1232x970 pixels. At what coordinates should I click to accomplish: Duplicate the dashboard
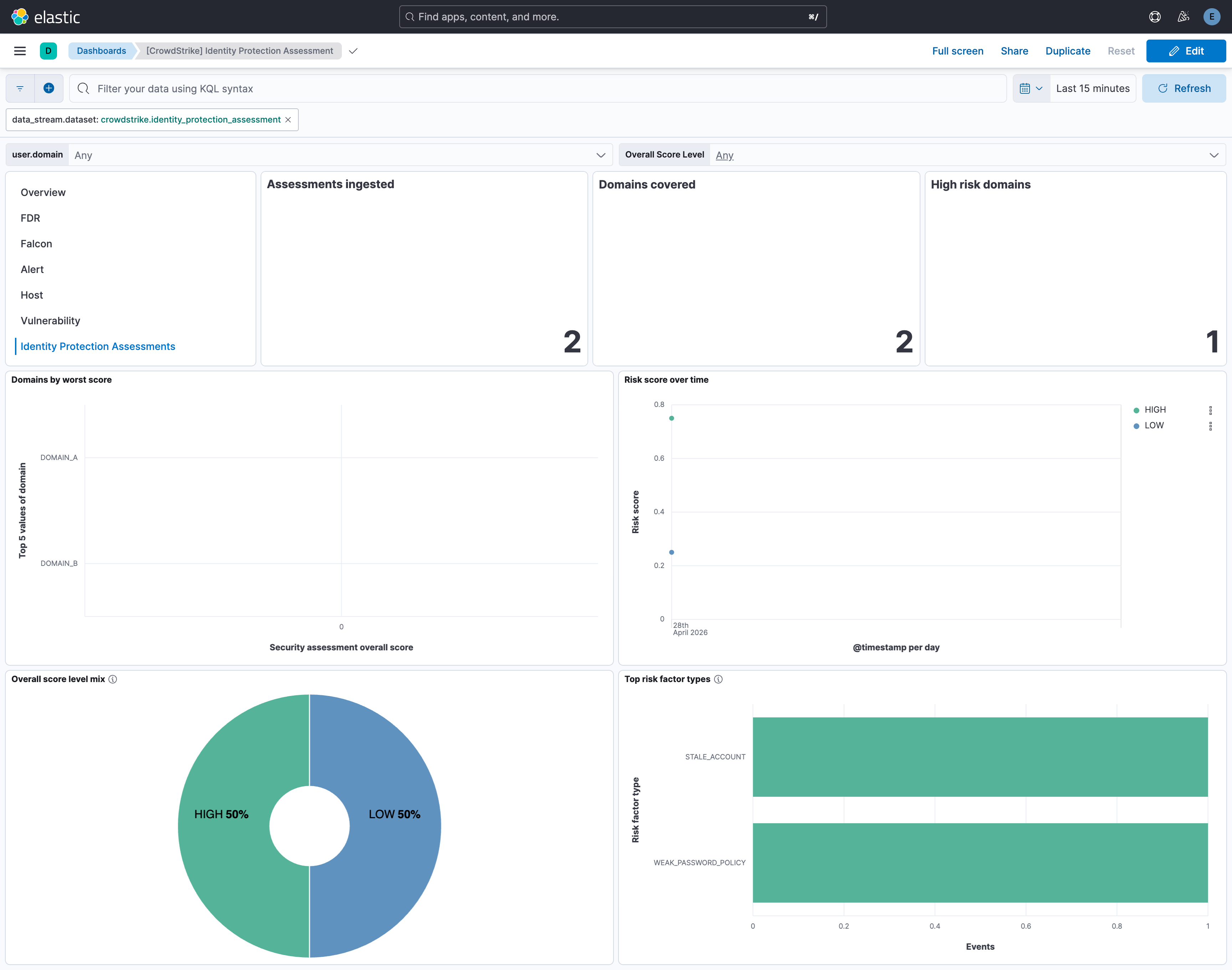tap(1068, 51)
